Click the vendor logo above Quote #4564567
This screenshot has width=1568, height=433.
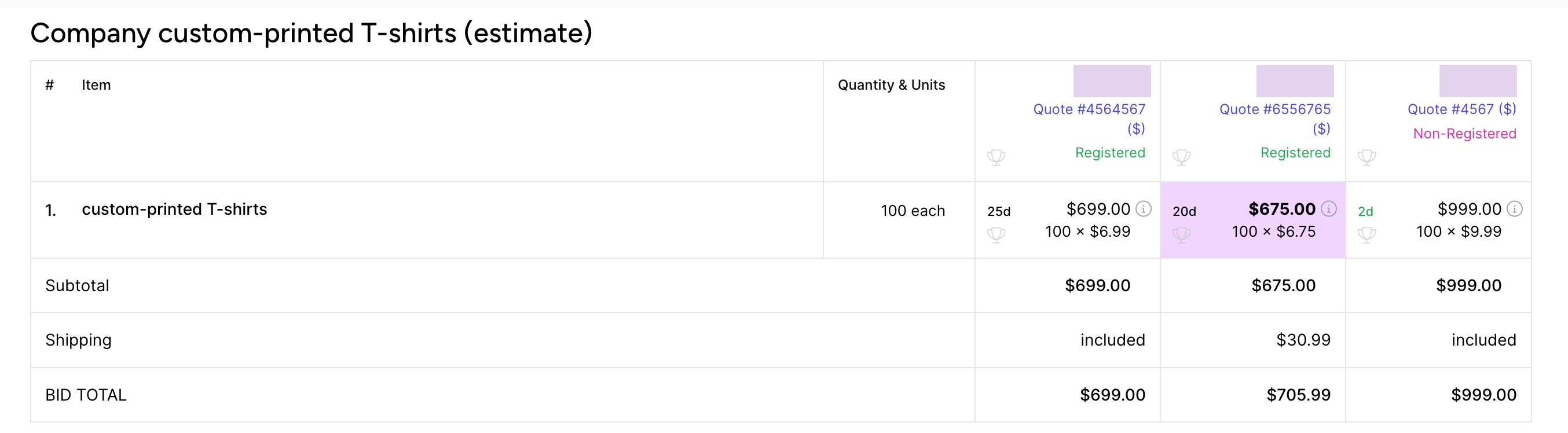coord(1112,81)
